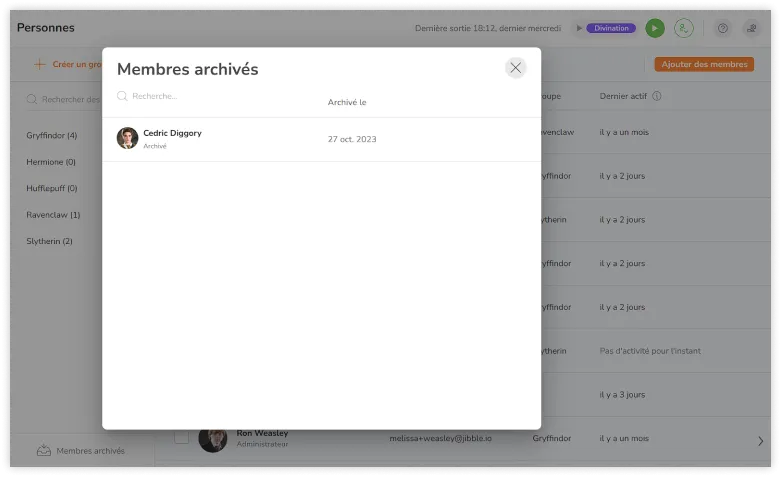Screen dimensions: 781x477
Task: Click the plus icon for creating group
Action: point(40,64)
